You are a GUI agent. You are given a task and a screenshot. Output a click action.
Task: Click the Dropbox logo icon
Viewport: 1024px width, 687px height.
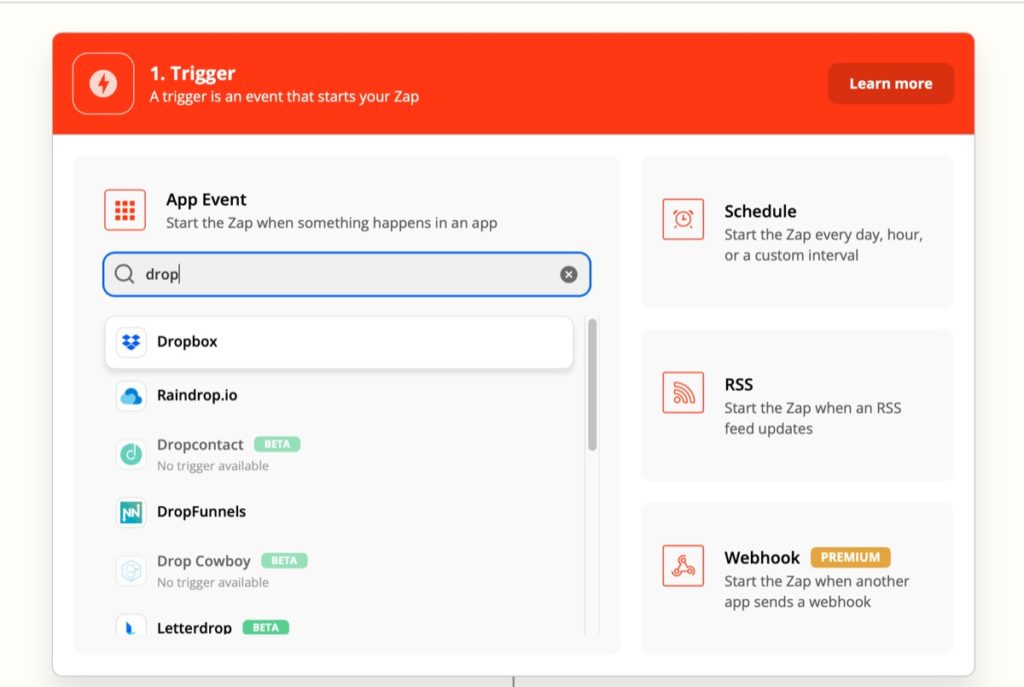(131, 342)
